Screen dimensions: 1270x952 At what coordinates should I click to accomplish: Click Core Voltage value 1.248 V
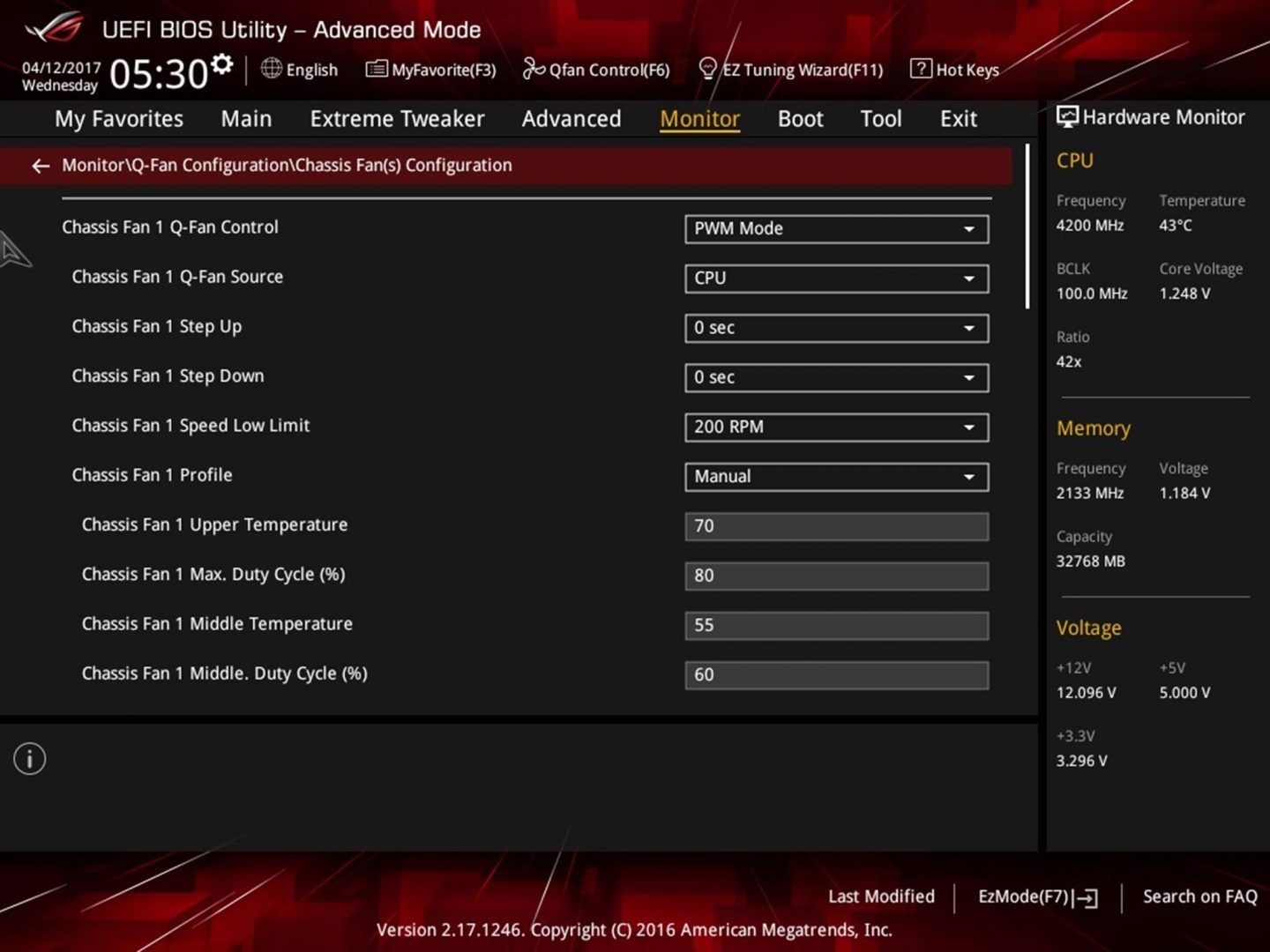click(x=1185, y=294)
